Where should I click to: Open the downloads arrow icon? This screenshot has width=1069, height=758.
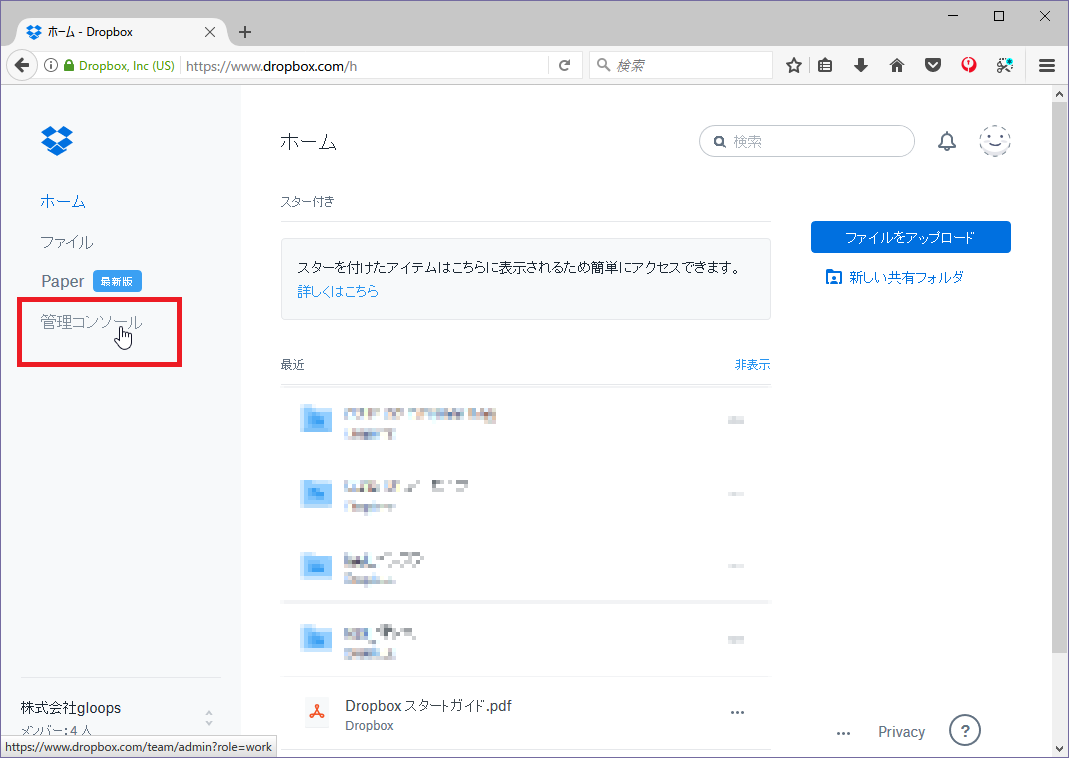pyautogui.click(x=861, y=65)
